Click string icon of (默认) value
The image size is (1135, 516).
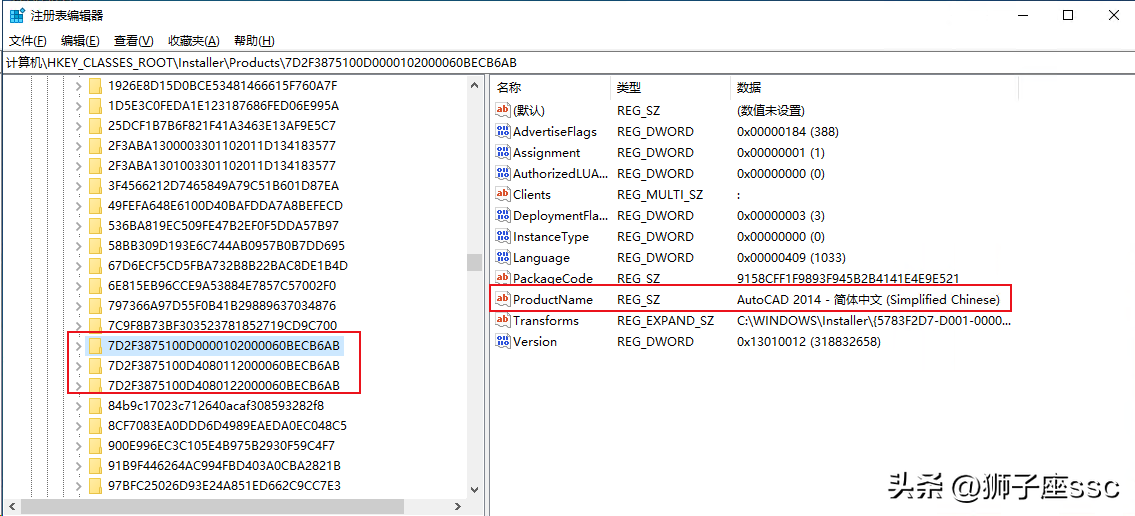coord(503,110)
